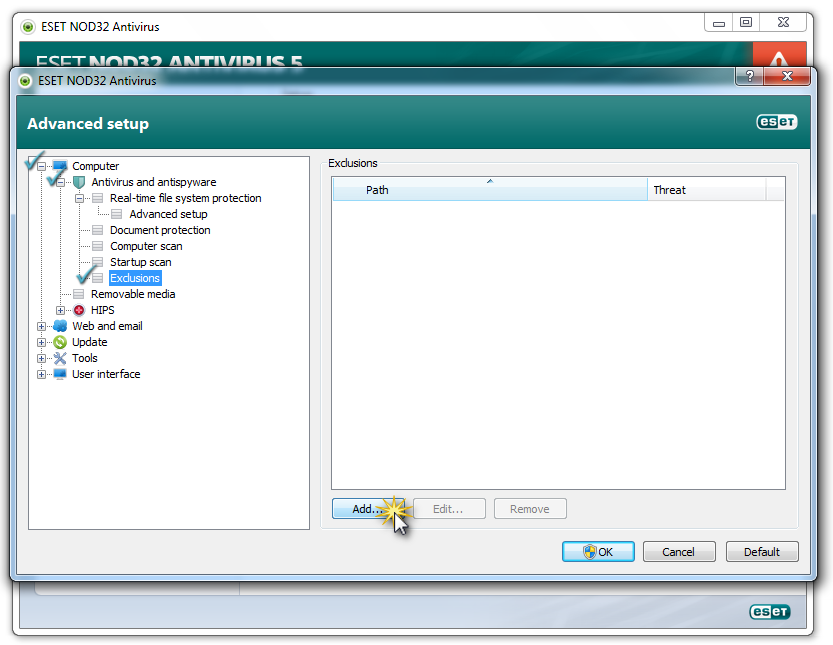The image size is (833, 645).
Task: Click the Computer scan page icon
Action: (x=98, y=246)
